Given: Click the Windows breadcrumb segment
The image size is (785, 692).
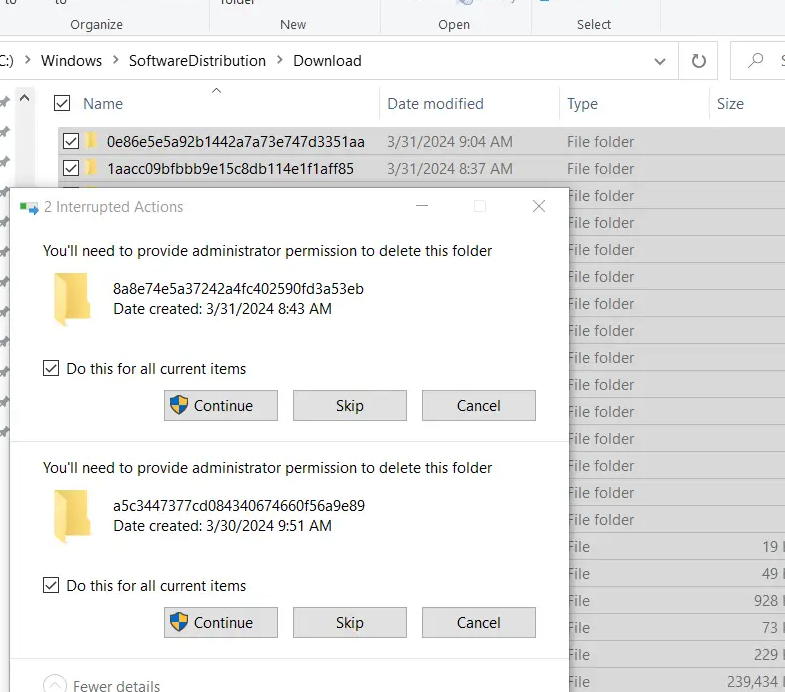Looking at the screenshot, I should pos(72,61).
